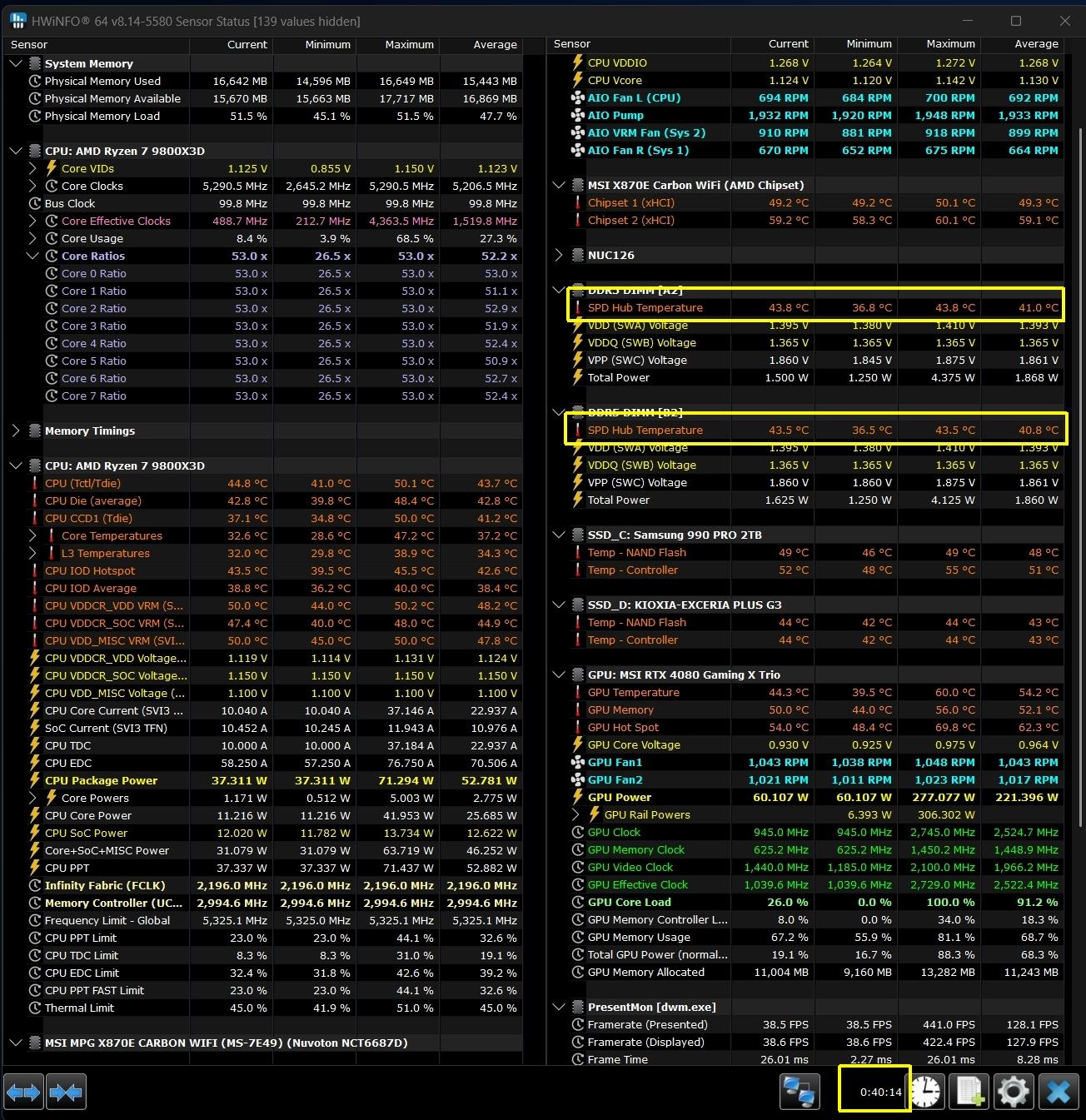Click the lightning icon beside CPU Package Power
Image resolution: width=1086 pixels, height=1120 pixels.
coord(35,781)
